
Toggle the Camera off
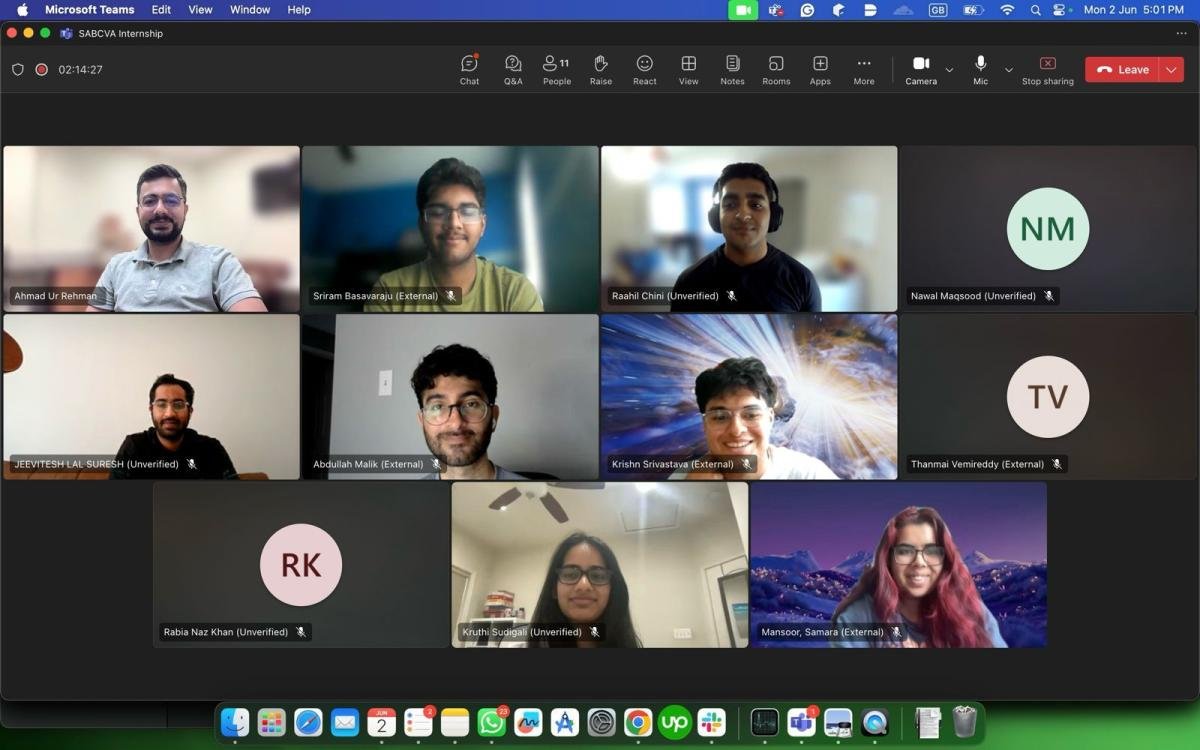921,69
